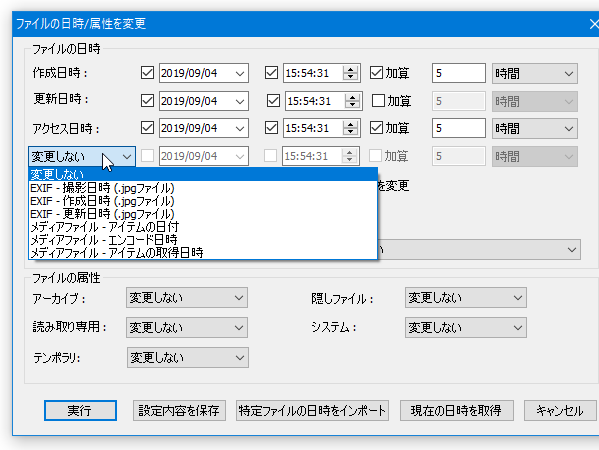This screenshot has height=450, width=599.
Task: Open the 隠しファイル attribute dropdown
Action: (x=466, y=298)
